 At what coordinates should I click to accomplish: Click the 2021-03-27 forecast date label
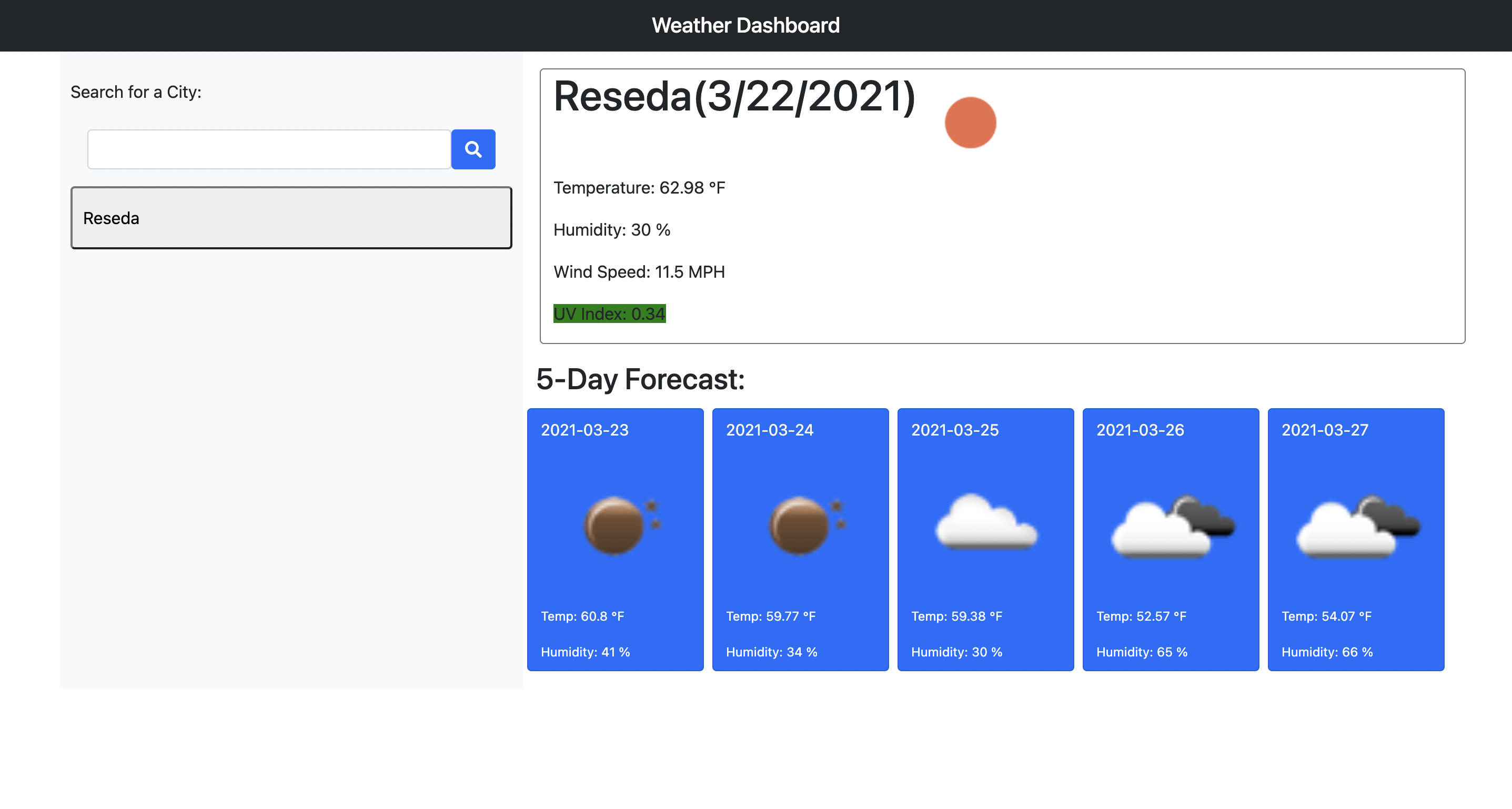[x=1325, y=430]
